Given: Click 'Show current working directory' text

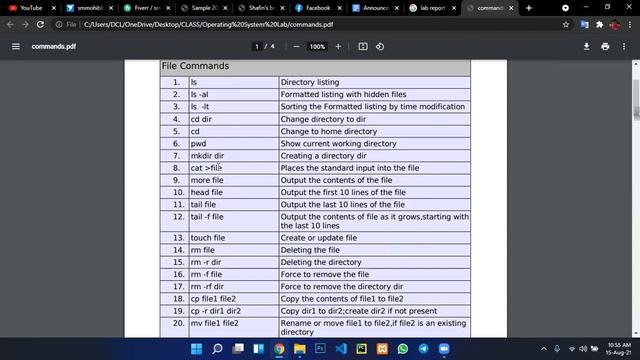Looking at the screenshot, I should [338, 144].
